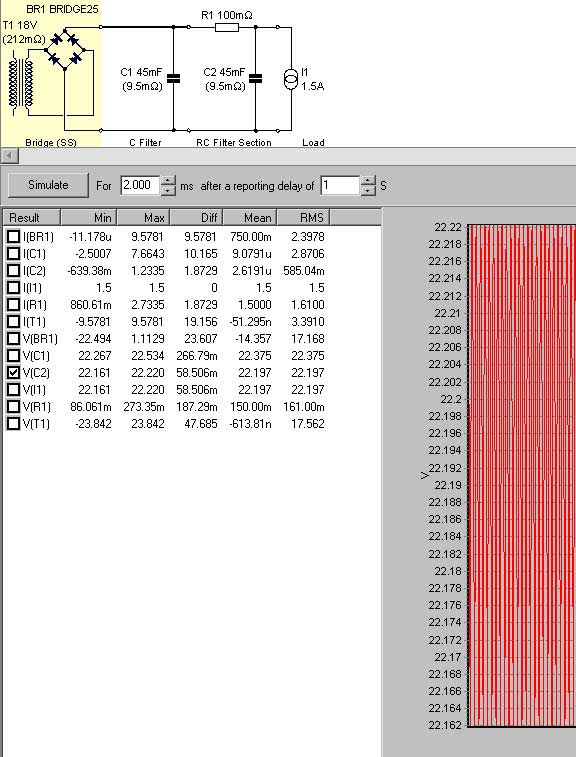Set the simulation duration field showing 2.000
This screenshot has width=576, height=757.
(140, 185)
